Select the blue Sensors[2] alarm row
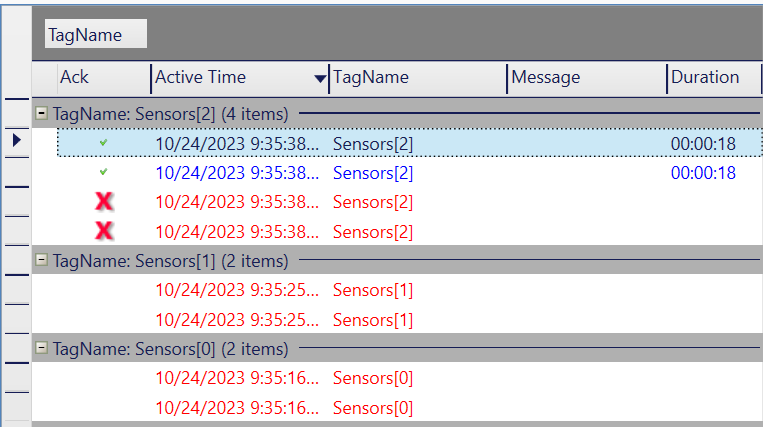The width and height of the screenshot is (763, 429). pyautogui.click(x=410, y=173)
